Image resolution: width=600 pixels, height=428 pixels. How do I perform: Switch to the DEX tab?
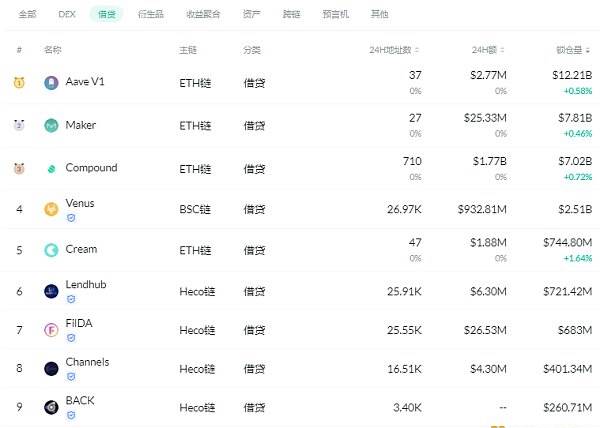pos(67,15)
